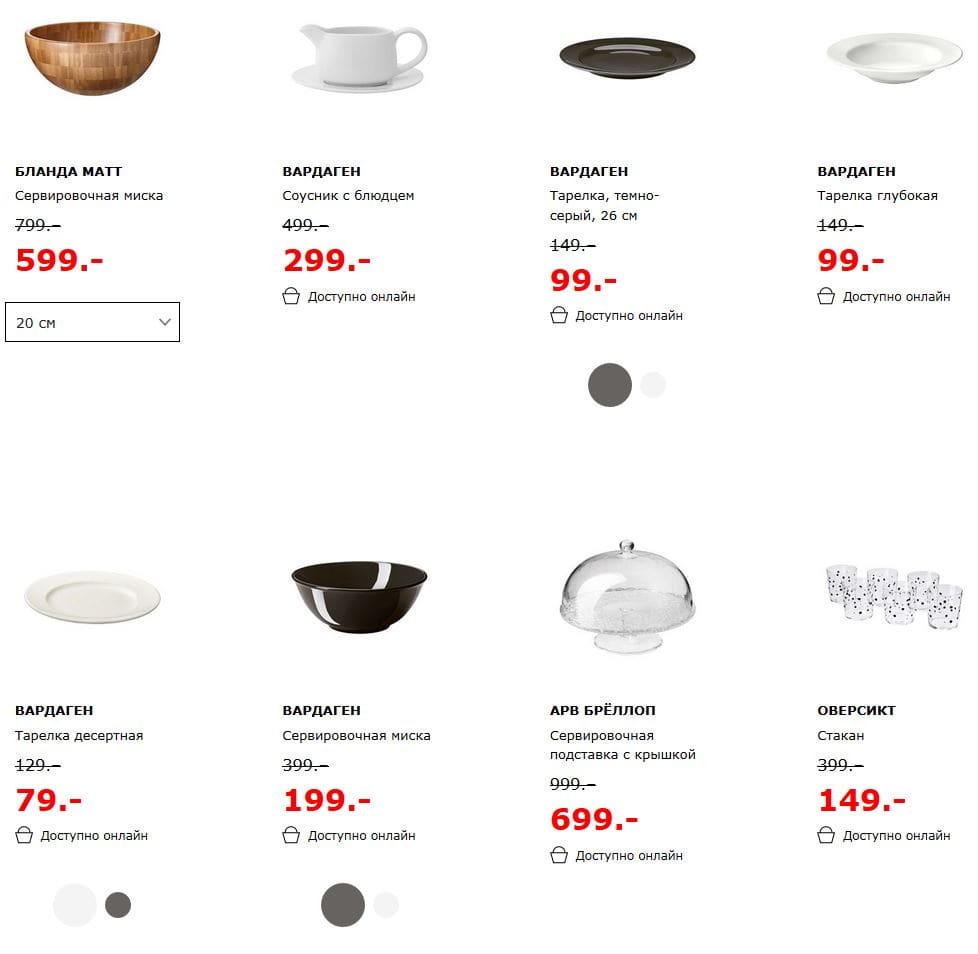Screen dimensions: 978x954
Task: Select dark grey swatch for Тарелка 26 см
Action: coord(610,385)
